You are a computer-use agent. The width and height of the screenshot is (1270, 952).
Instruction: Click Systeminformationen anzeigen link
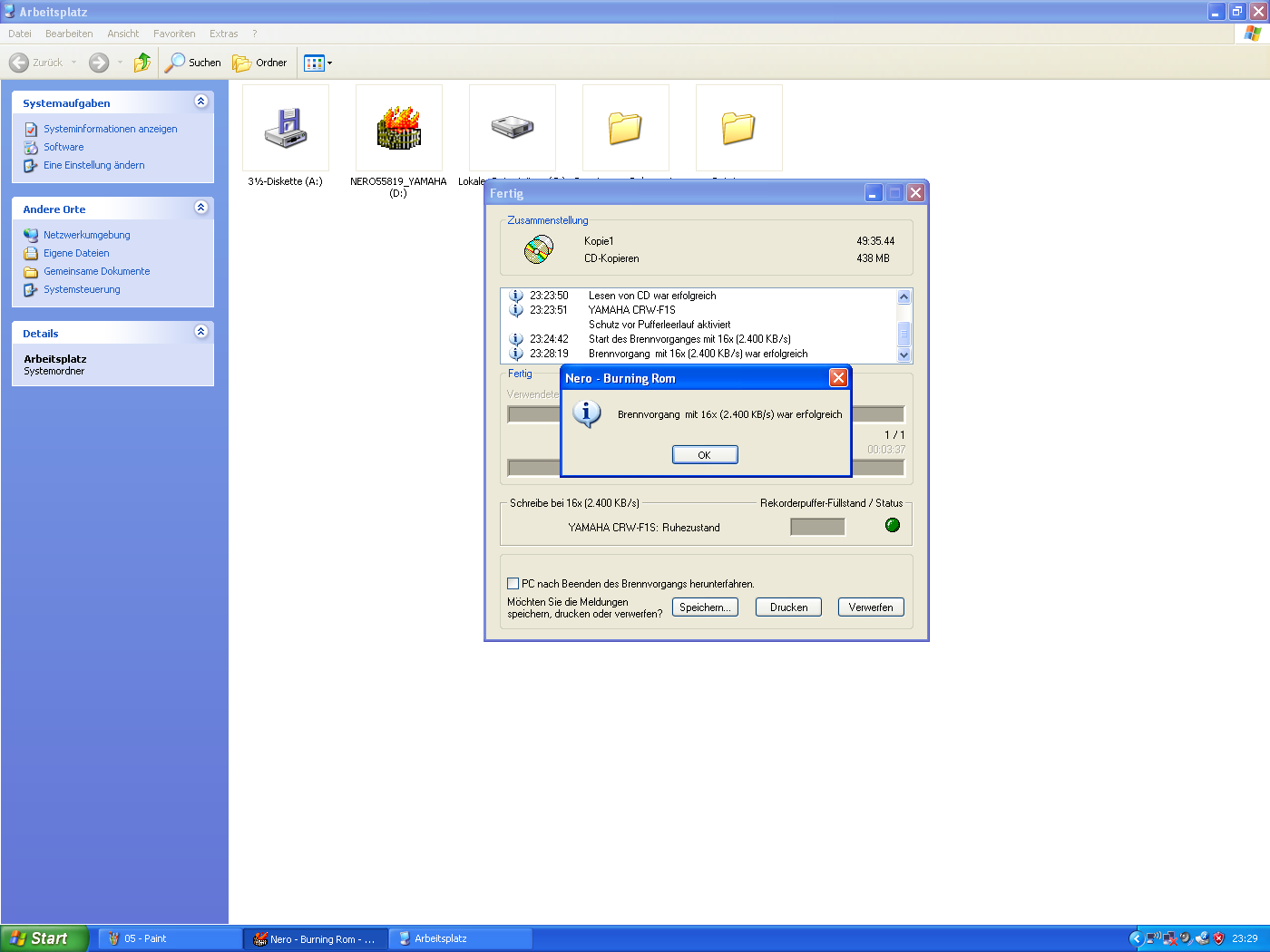111,129
